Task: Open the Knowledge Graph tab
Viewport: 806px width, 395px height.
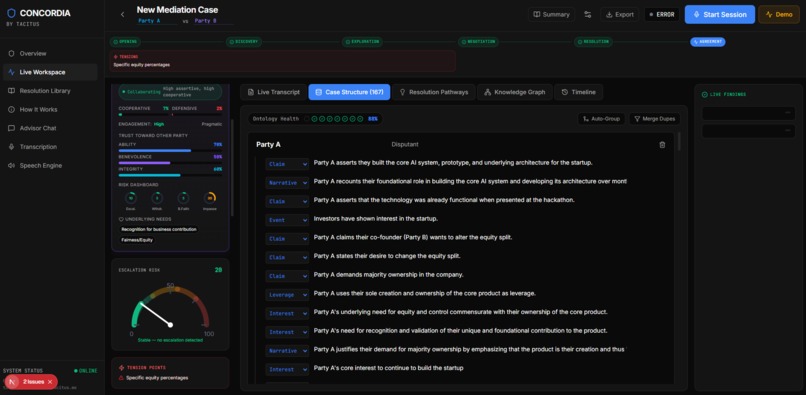Action: (x=515, y=92)
